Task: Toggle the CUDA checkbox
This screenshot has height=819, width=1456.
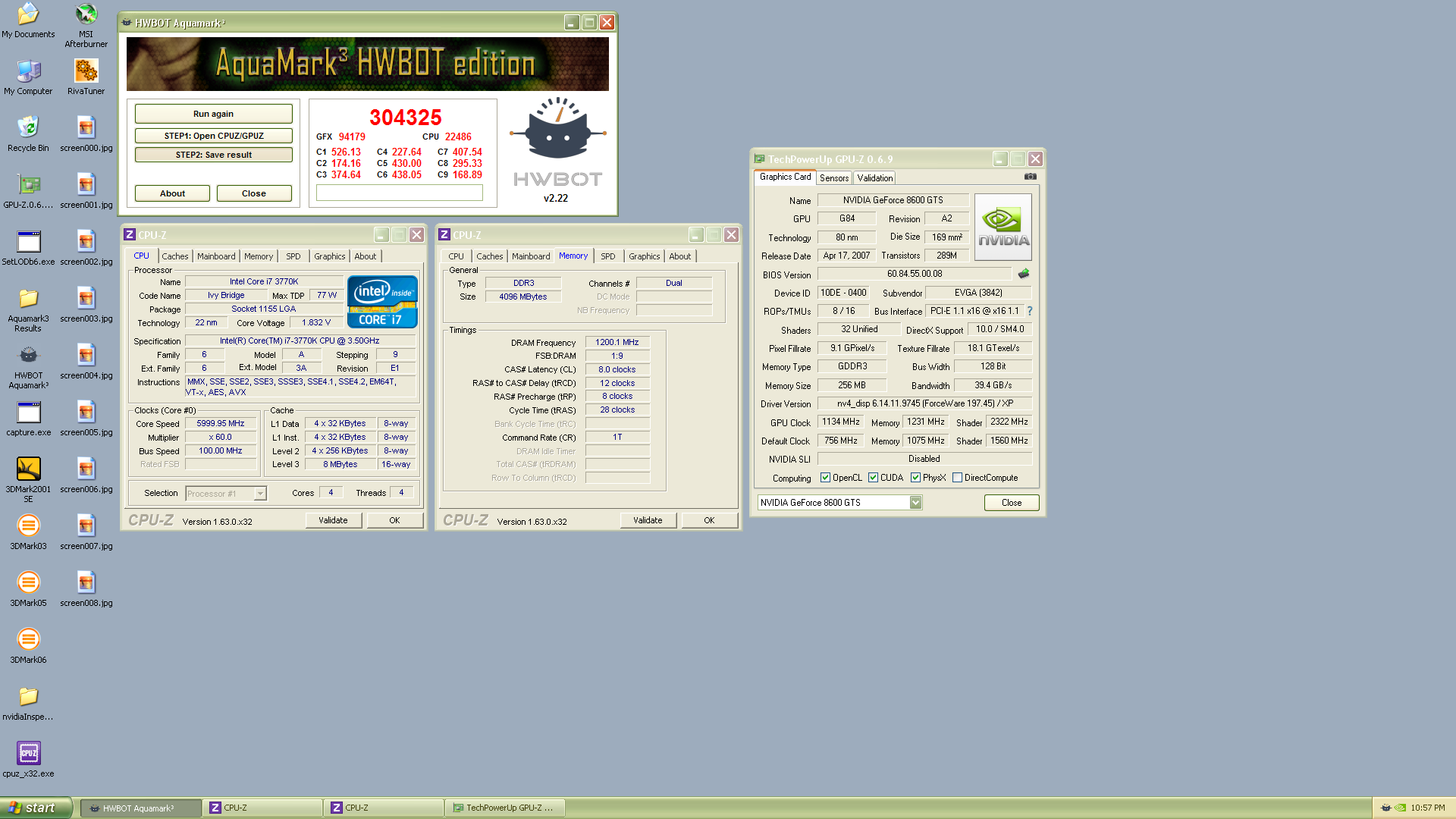Action: point(873,478)
